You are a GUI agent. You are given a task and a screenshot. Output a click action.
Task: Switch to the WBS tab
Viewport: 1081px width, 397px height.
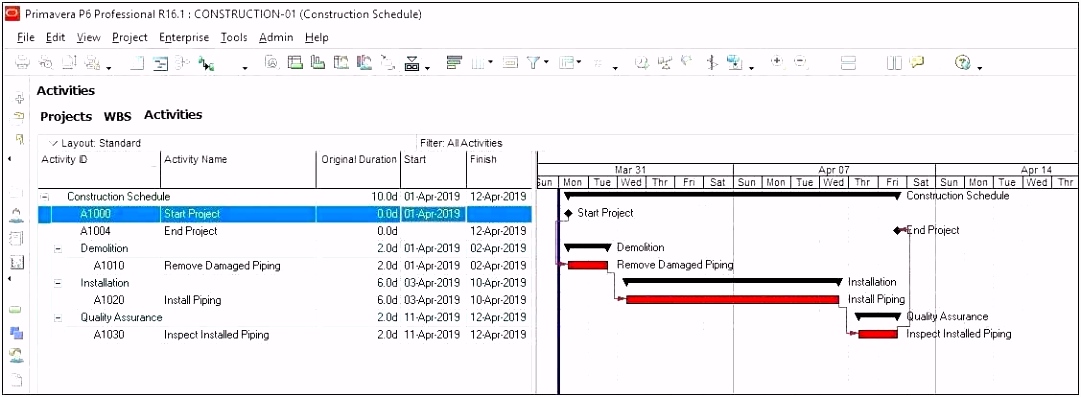click(x=118, y=116)
